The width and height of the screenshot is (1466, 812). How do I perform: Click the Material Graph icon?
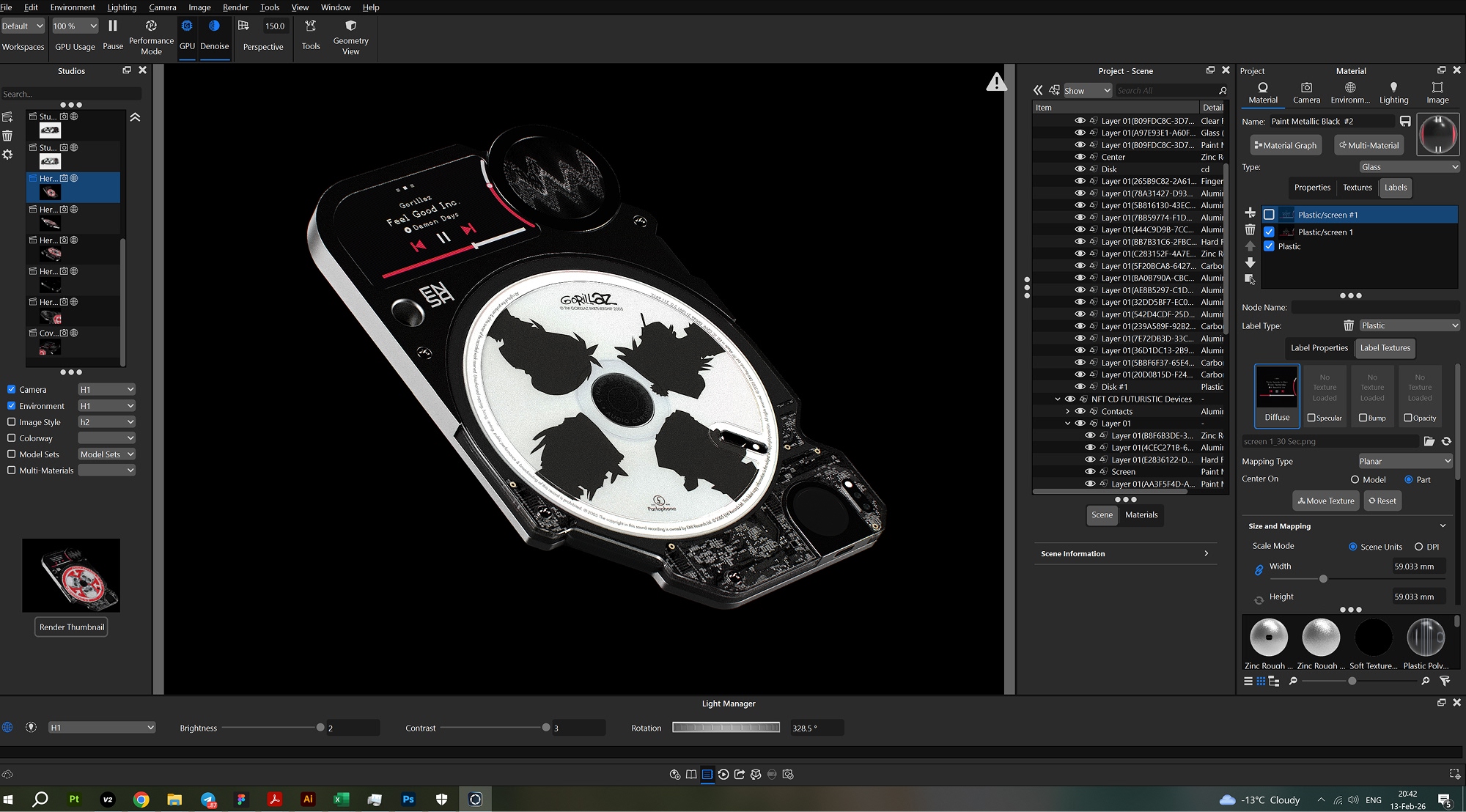[x=1285, y=144]
